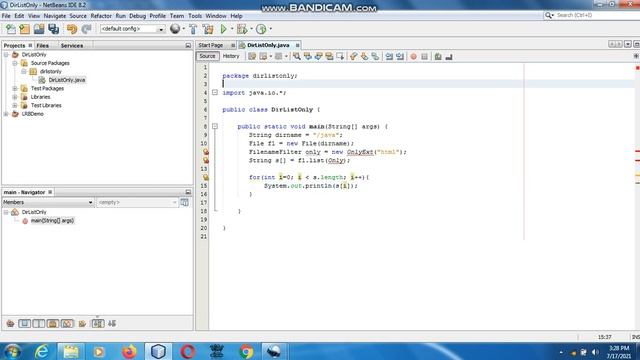Click the warning hint marker on line 14
The width and height of the screenshot is (640, 360).
pyautogui.click(x=206, y=177)
